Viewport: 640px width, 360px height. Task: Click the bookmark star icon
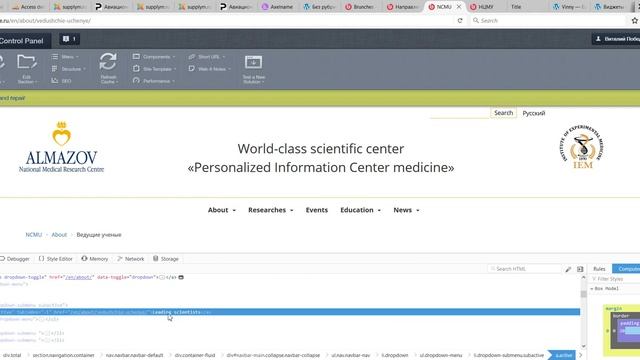(x=634, y=20)
